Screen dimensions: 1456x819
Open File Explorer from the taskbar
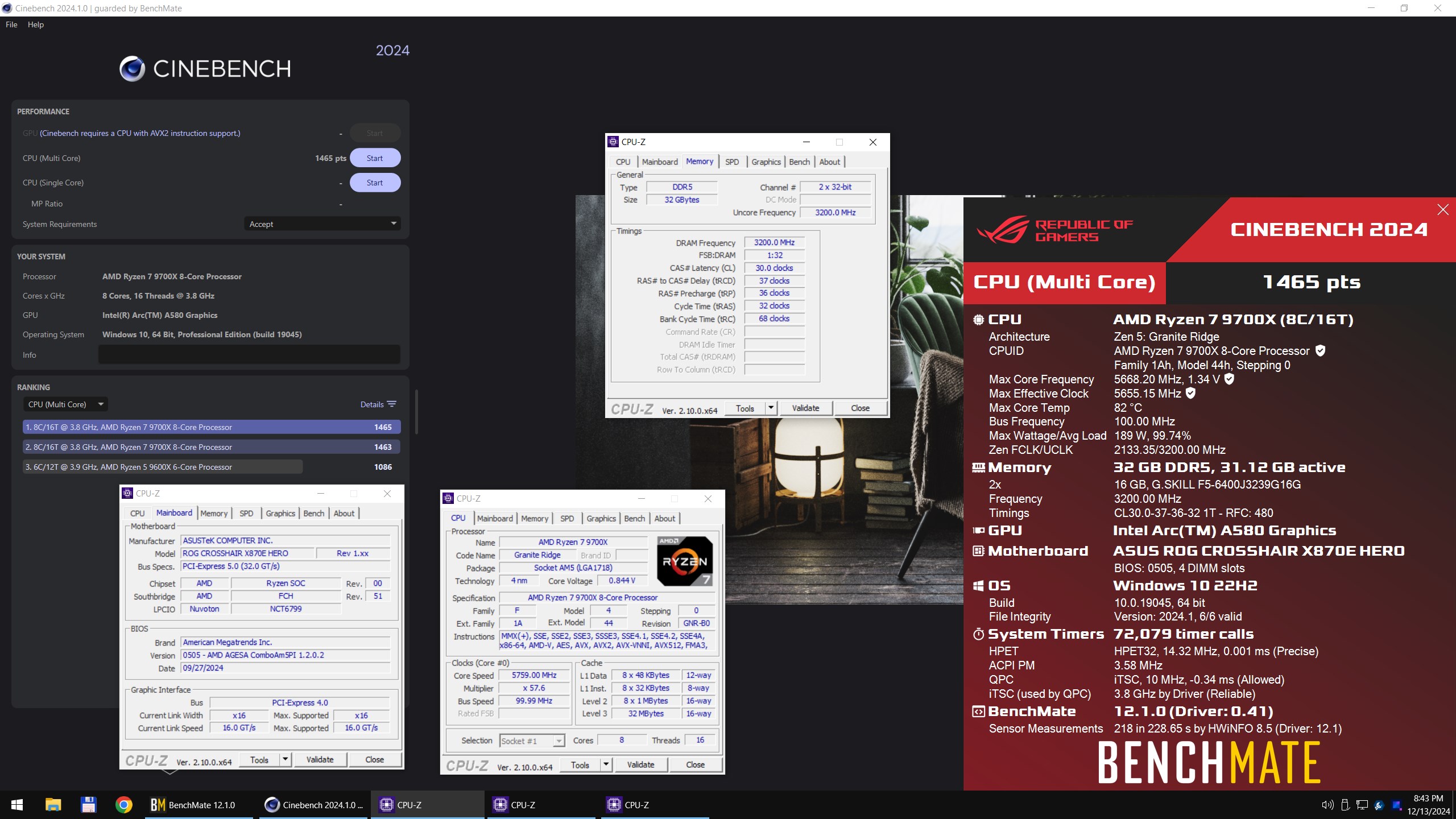tap(53, 805)
